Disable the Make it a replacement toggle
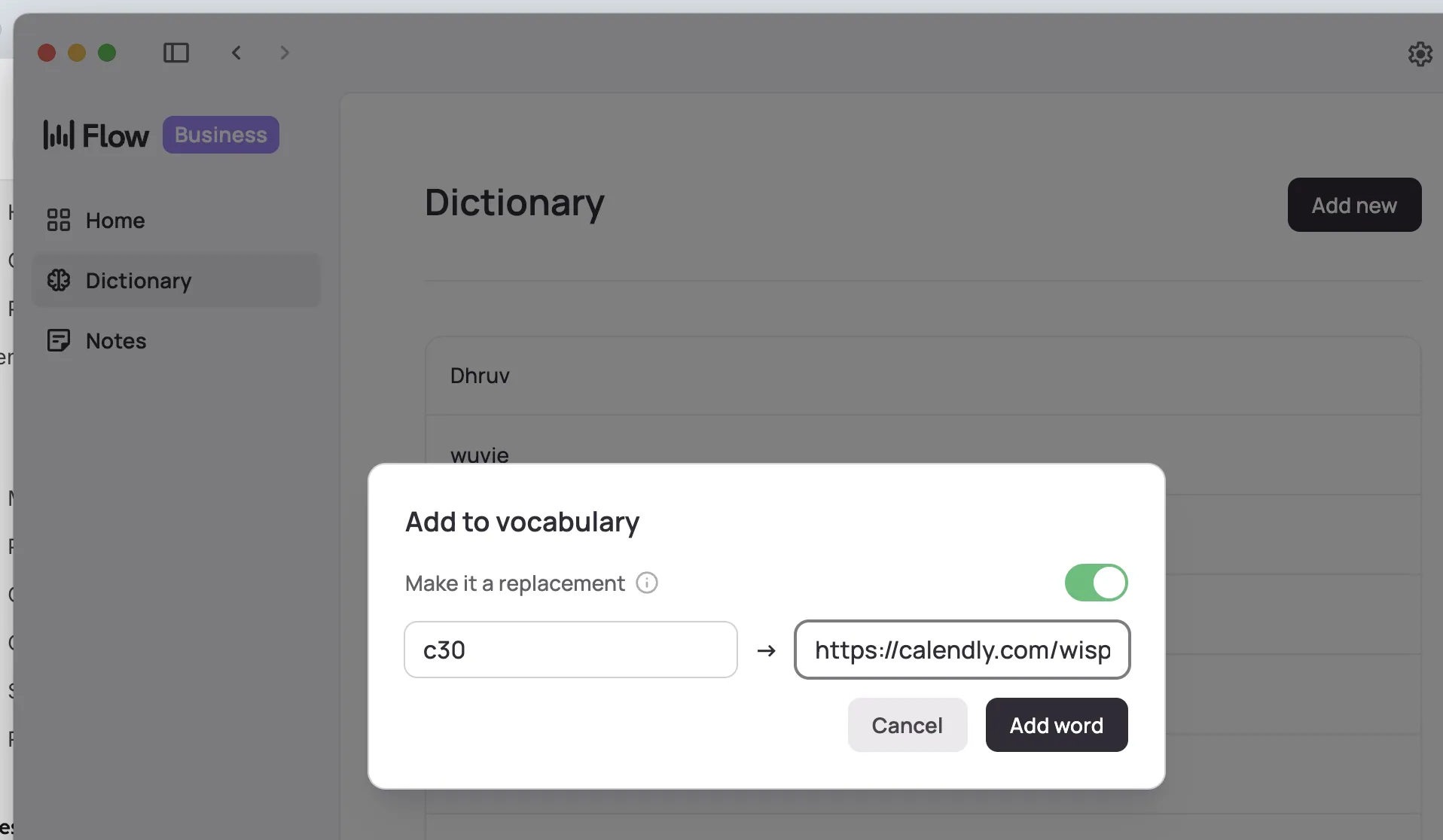 click(1096, 583)
